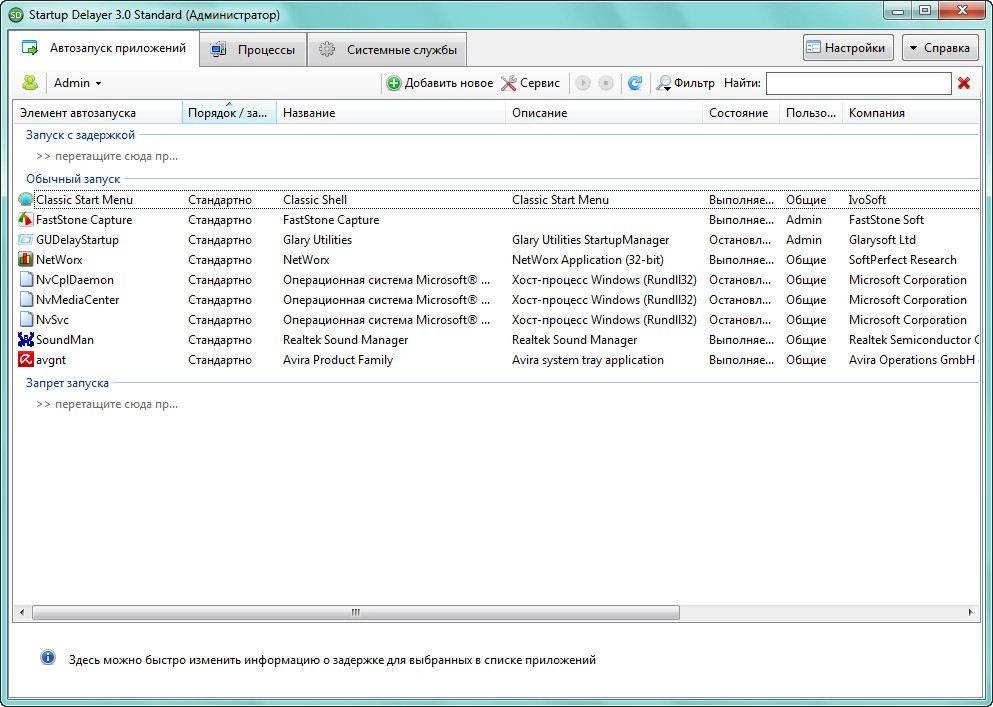Clear search with the red X

[964, 83]
